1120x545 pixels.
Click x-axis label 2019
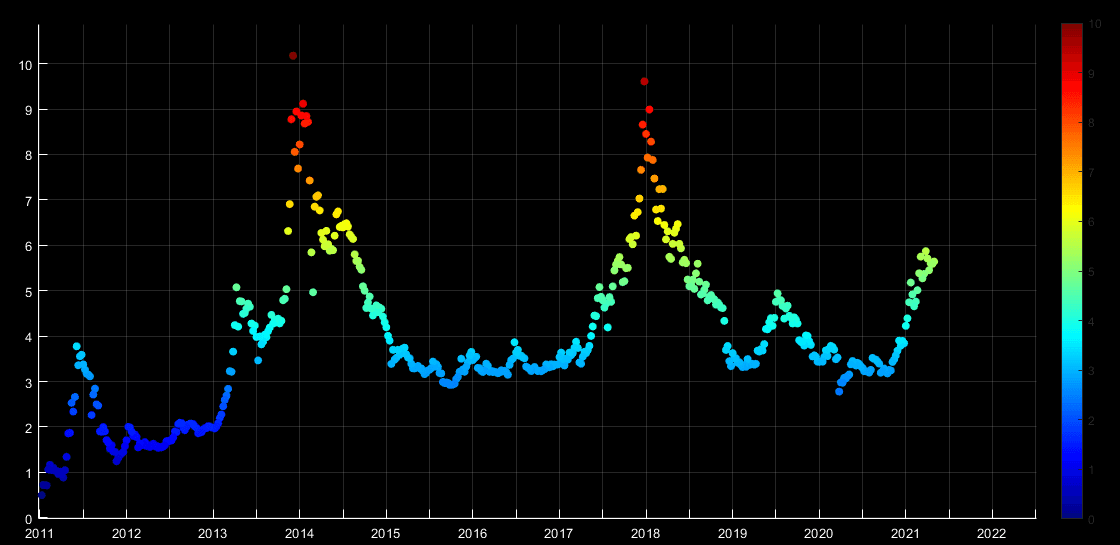click(x=732, y=534)
